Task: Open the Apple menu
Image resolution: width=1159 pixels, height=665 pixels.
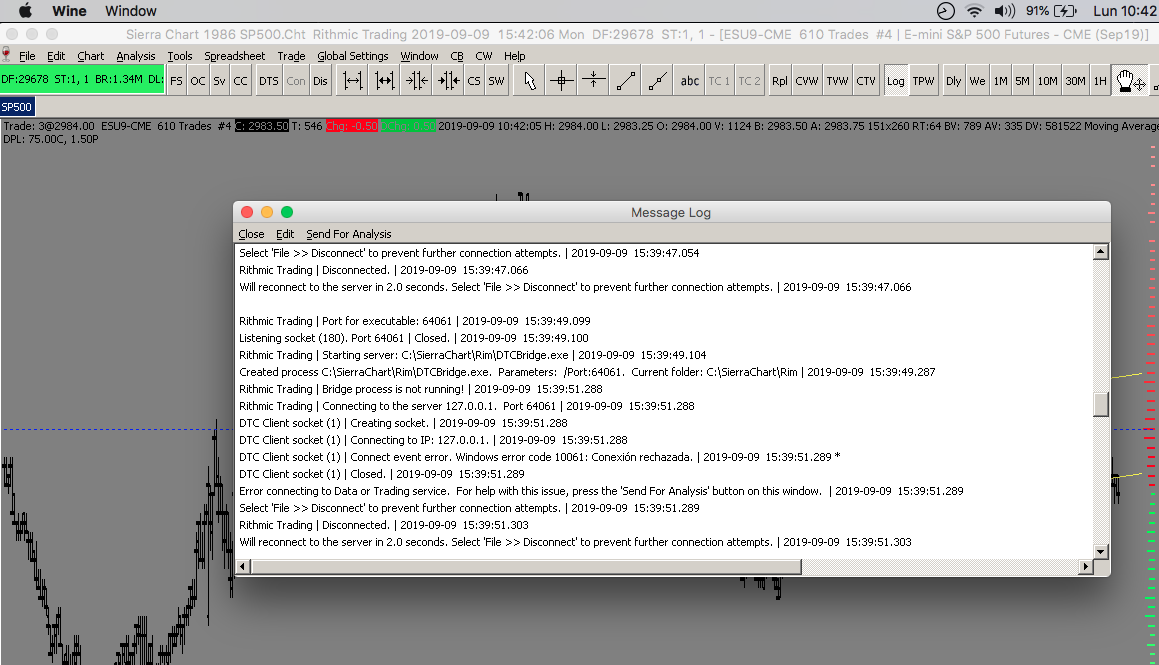Action: click(x=25, y=10)
